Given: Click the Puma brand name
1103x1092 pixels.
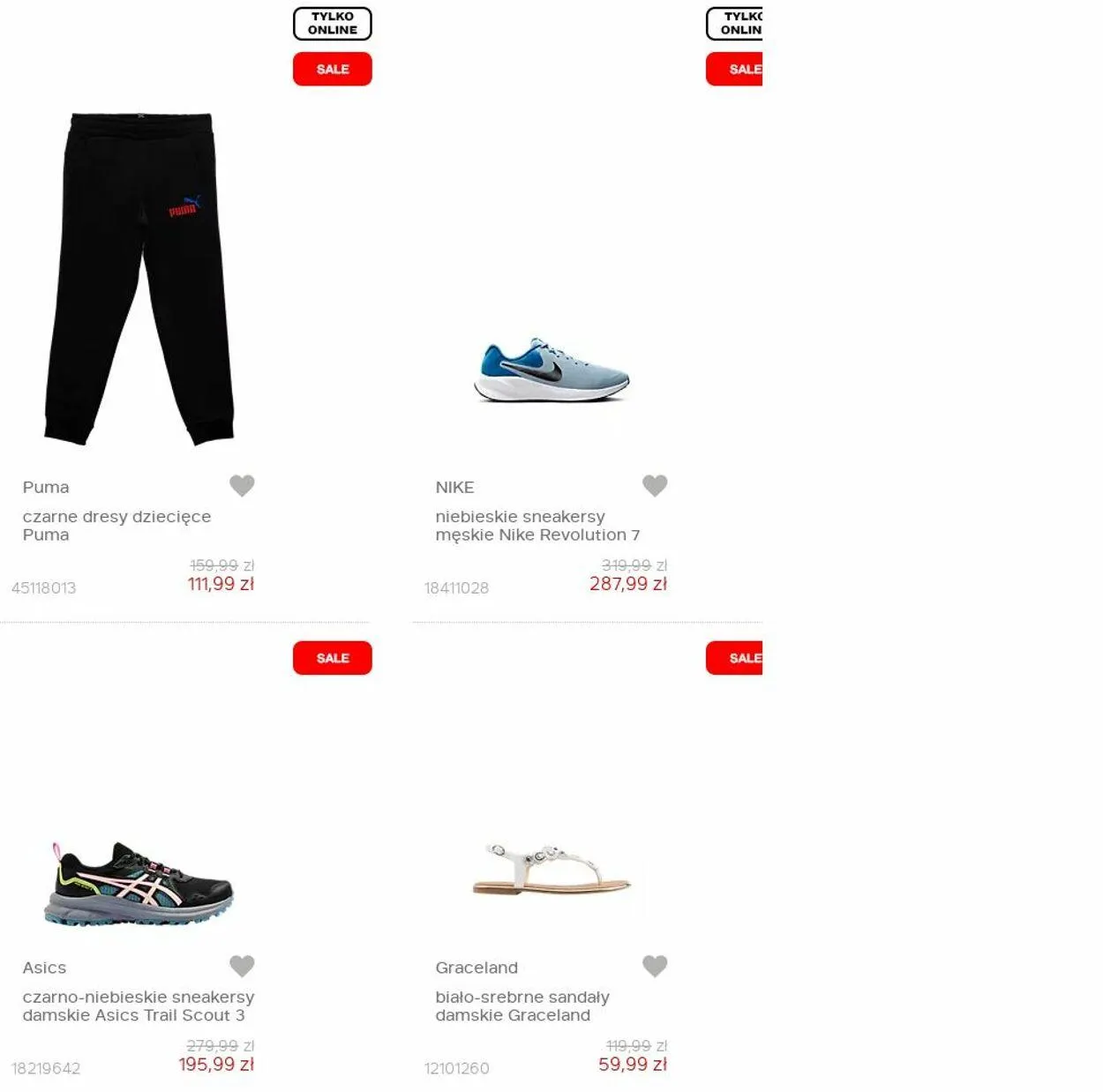Looking at the screenshot, I should [46, 487].
